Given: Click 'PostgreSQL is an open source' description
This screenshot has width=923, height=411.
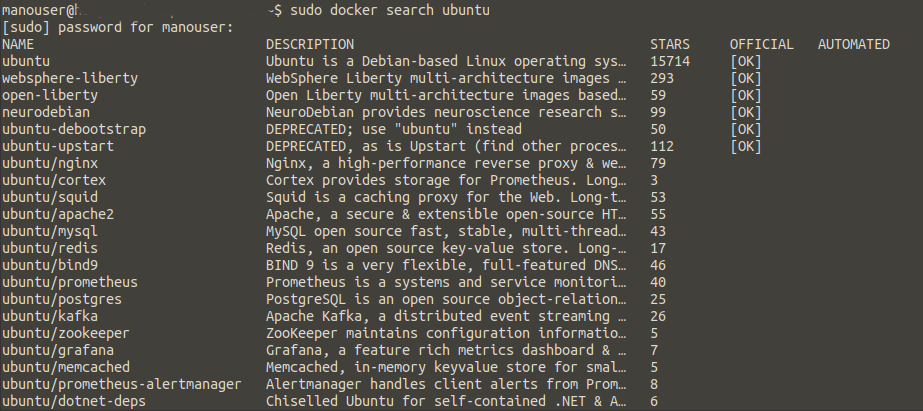Looking at the screenshot, I should click(446, 300).
